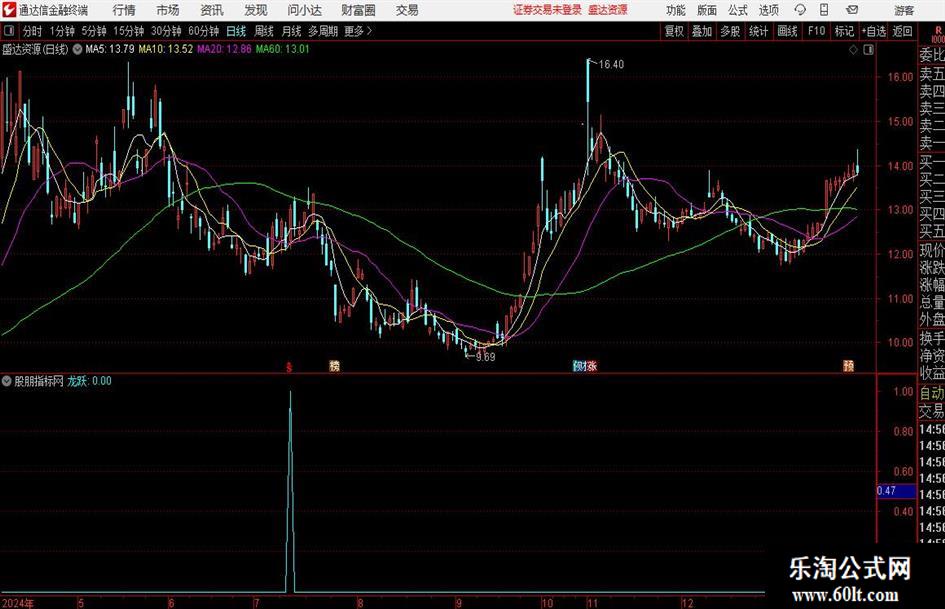Image resolution: width=945 pixels, height=609 pixels.
Task: Click the 返回 button
Action: [x=902, y=31]
